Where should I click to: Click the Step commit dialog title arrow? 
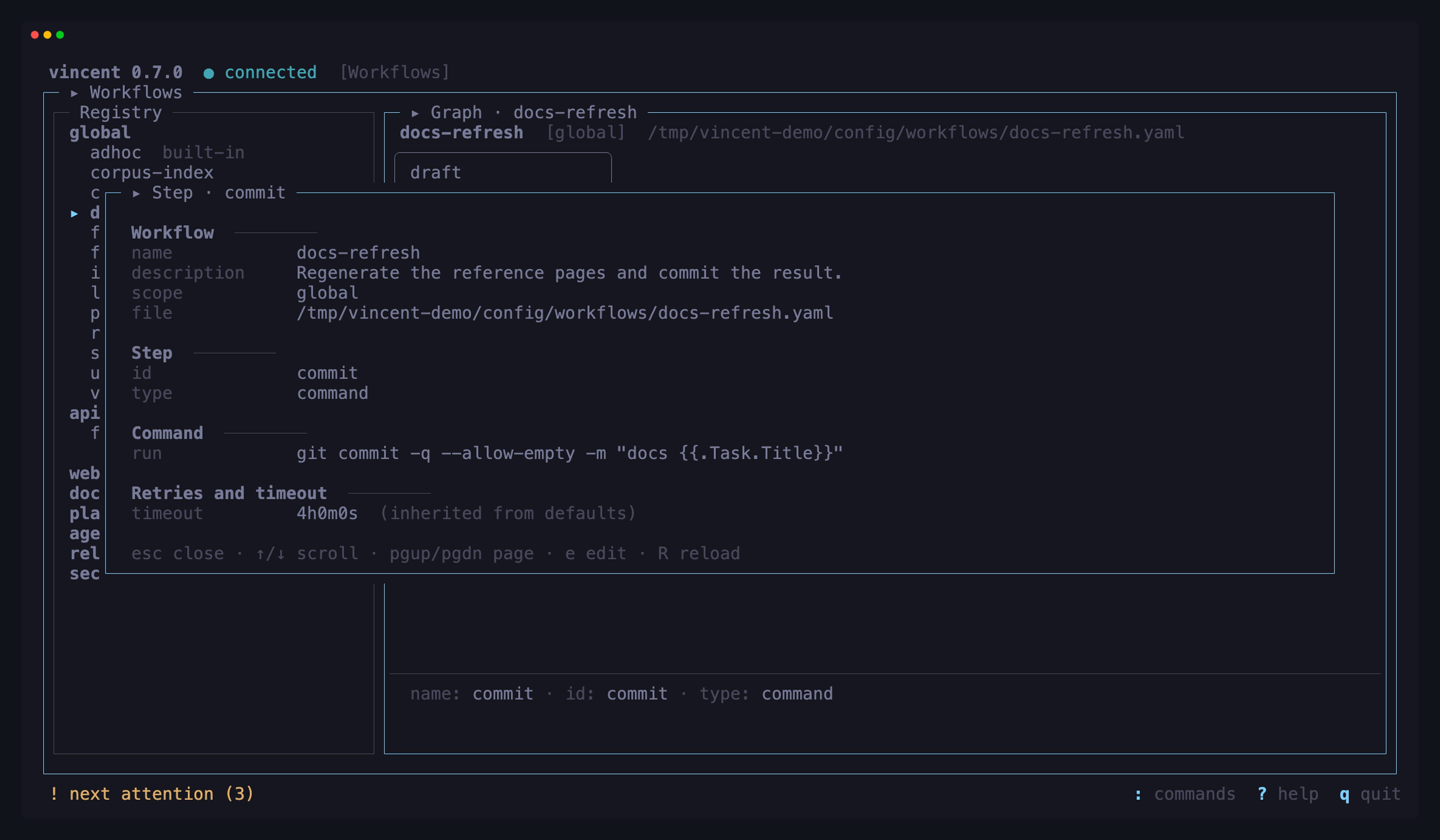point(137,193)
